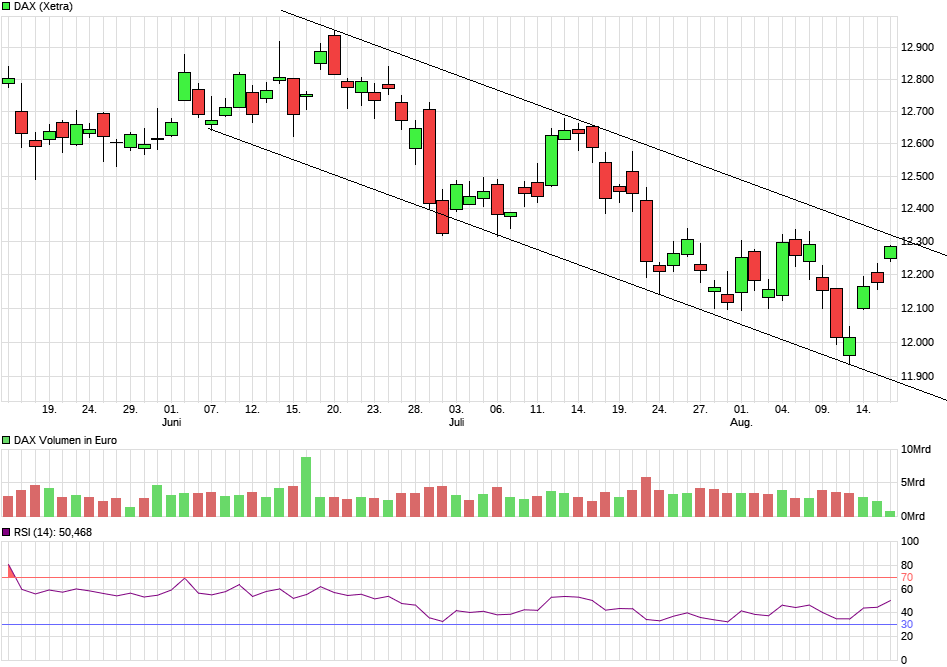Click the 0Mrd volume axis label
The height and width of the screenshot is (667, 947).
[913, 516]
